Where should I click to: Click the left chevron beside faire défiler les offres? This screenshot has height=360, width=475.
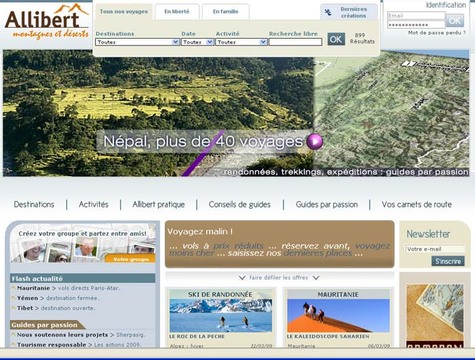[242, 278]
